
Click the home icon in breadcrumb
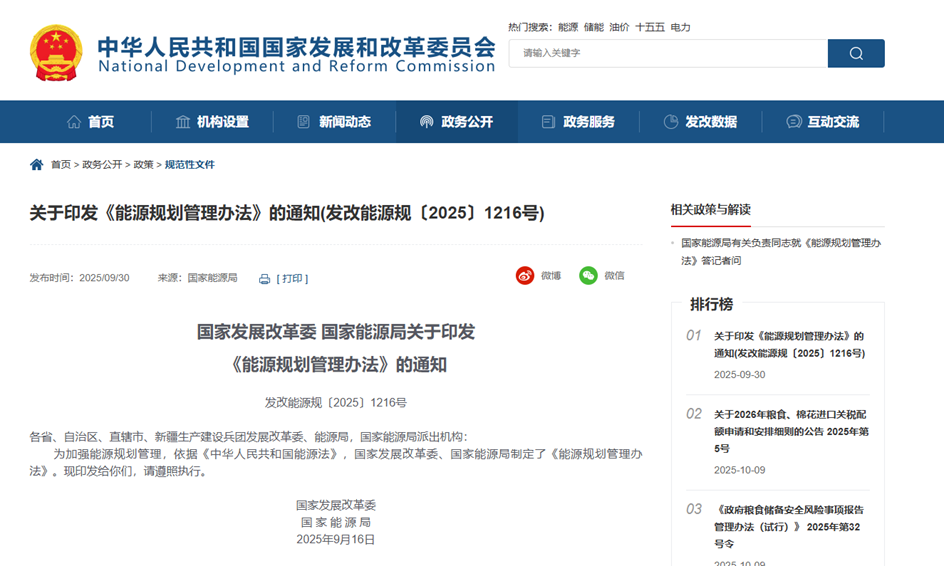(x=37, y=165)
